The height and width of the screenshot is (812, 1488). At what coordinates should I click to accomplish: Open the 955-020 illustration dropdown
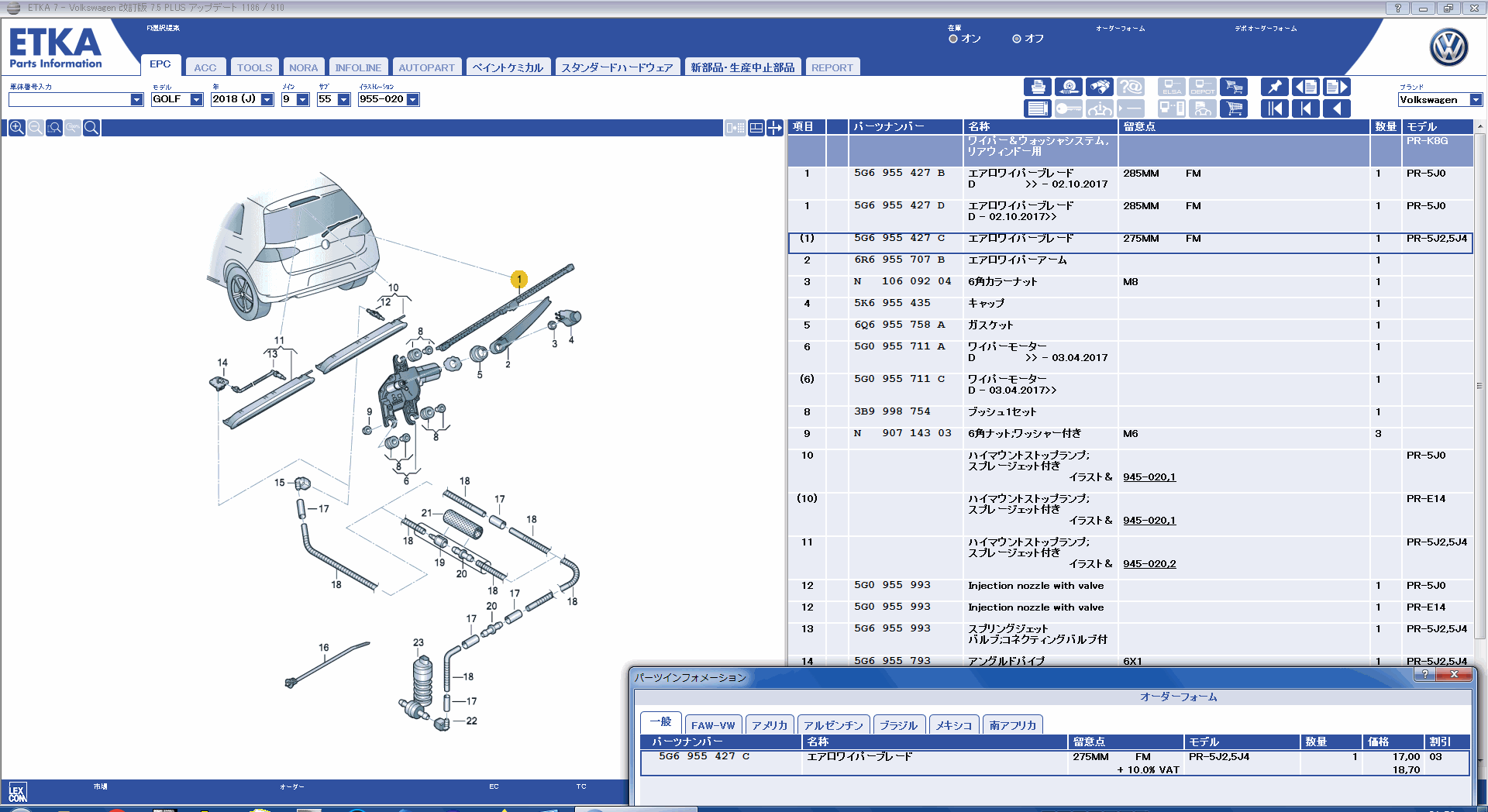coord(413,100)
